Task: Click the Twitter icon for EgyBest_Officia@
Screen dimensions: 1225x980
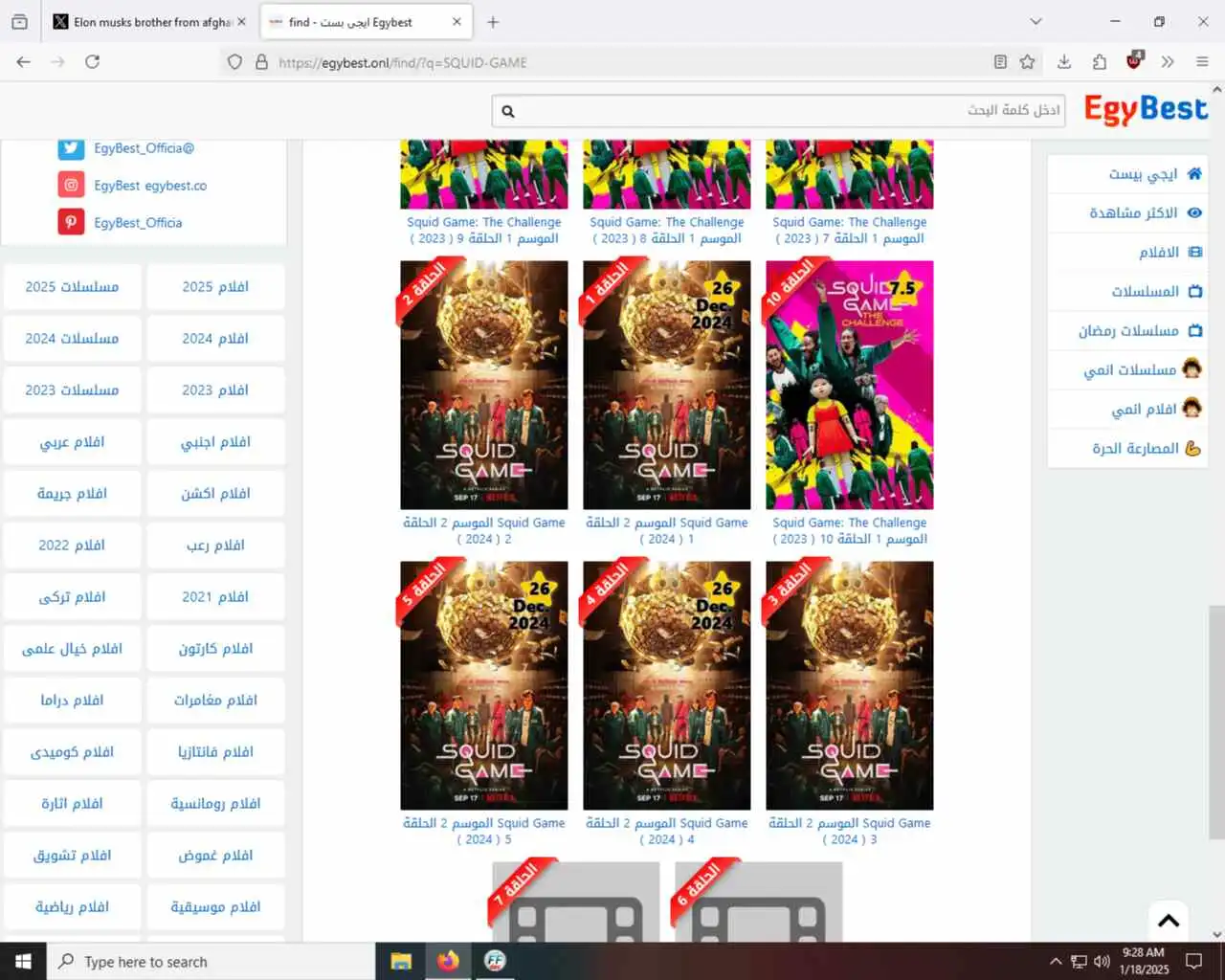Action: (71, 148)
